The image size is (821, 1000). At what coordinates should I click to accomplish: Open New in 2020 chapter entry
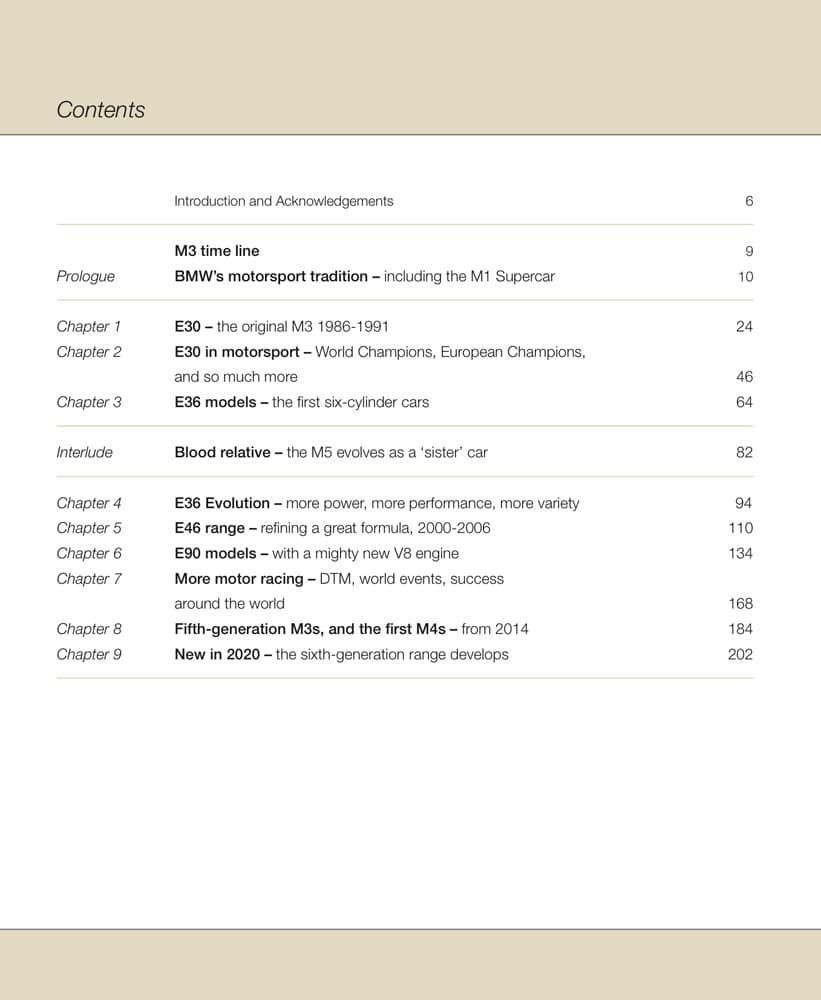(x=341, y=654)
